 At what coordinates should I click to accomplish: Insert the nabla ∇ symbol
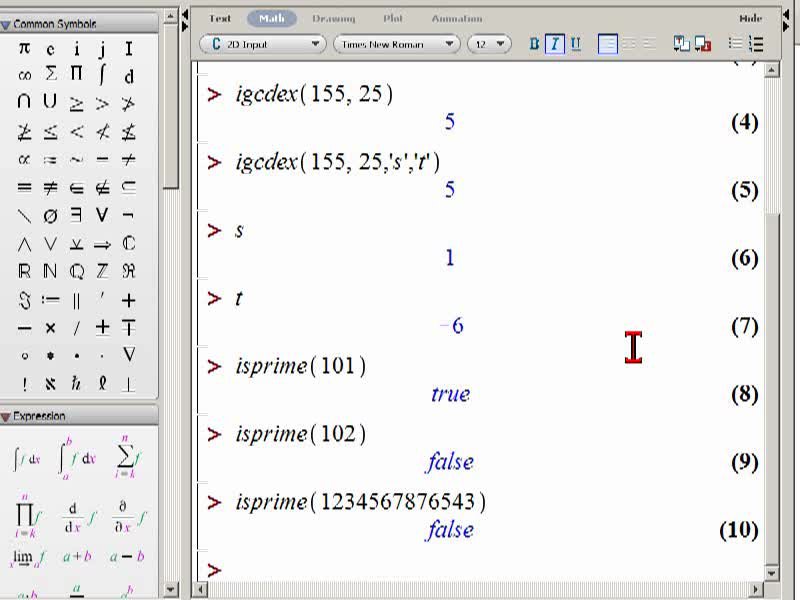coord(129,354)
